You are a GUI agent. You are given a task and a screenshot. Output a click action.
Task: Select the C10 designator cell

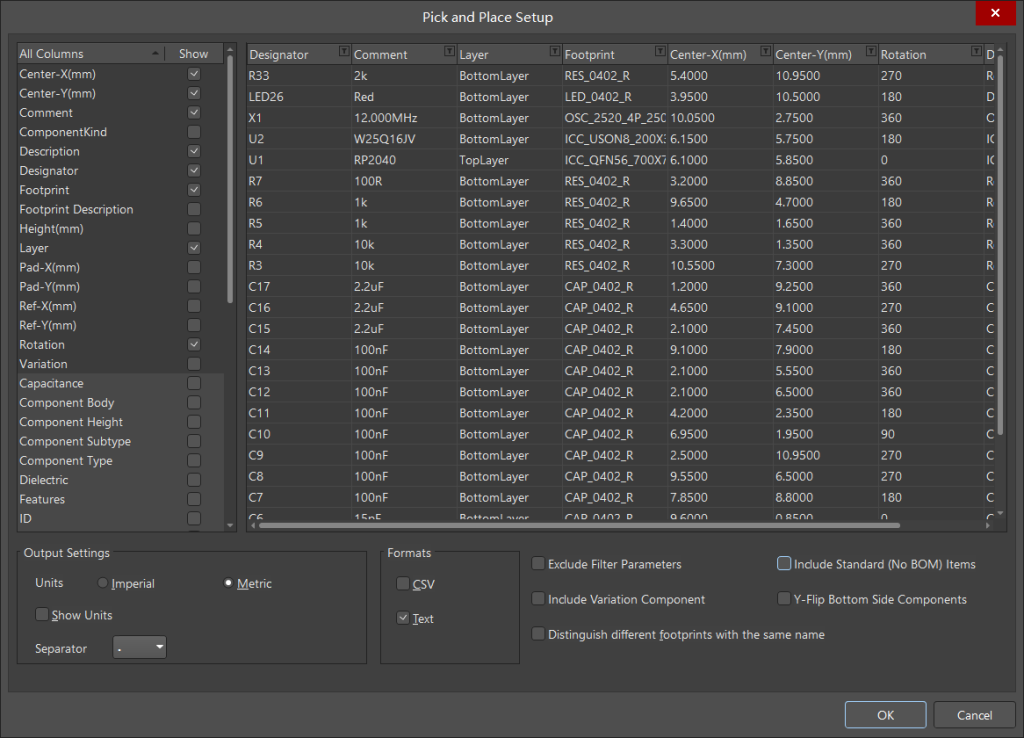click(299, 434)
